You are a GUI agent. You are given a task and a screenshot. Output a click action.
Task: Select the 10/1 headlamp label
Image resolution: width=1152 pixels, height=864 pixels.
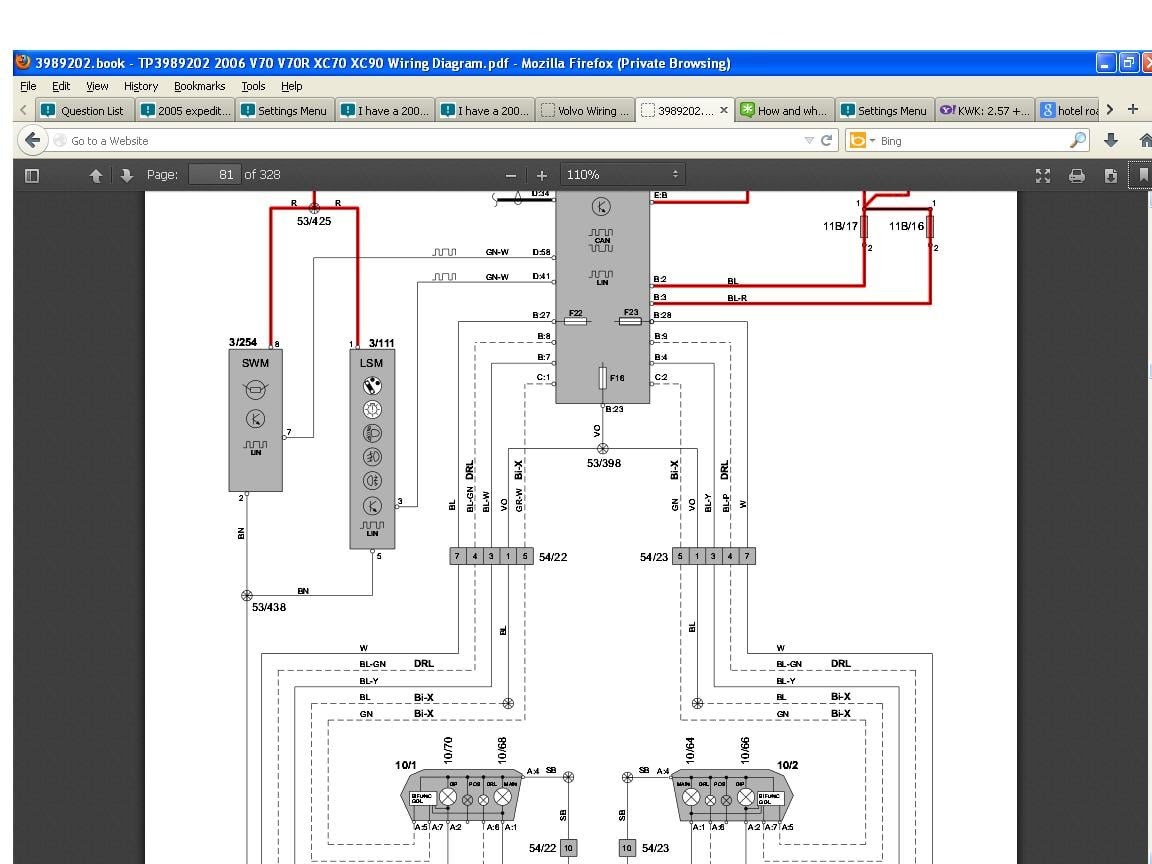point(406,766)
